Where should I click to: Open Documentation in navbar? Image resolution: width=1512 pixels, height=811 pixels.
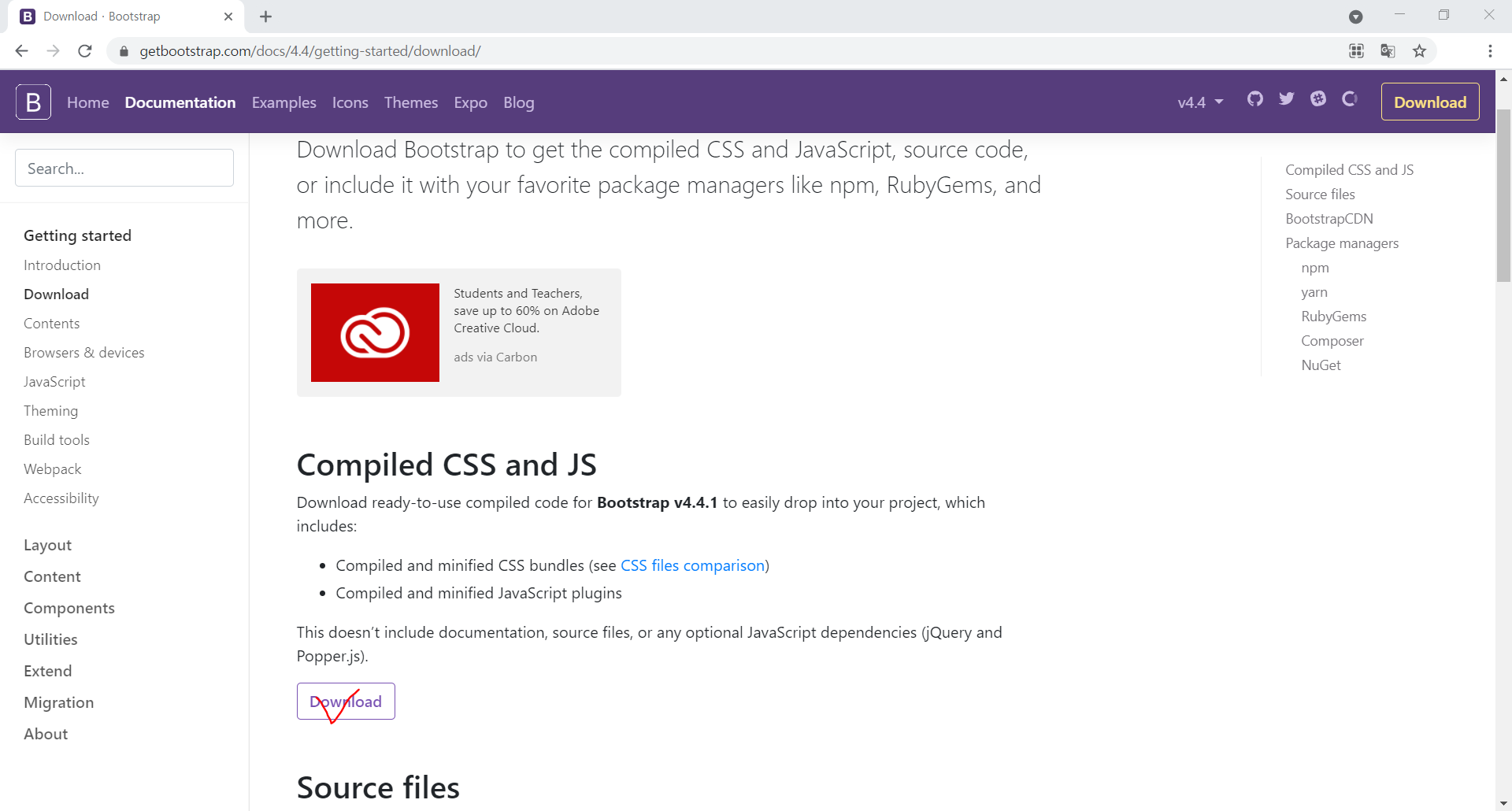coord(180,102)
